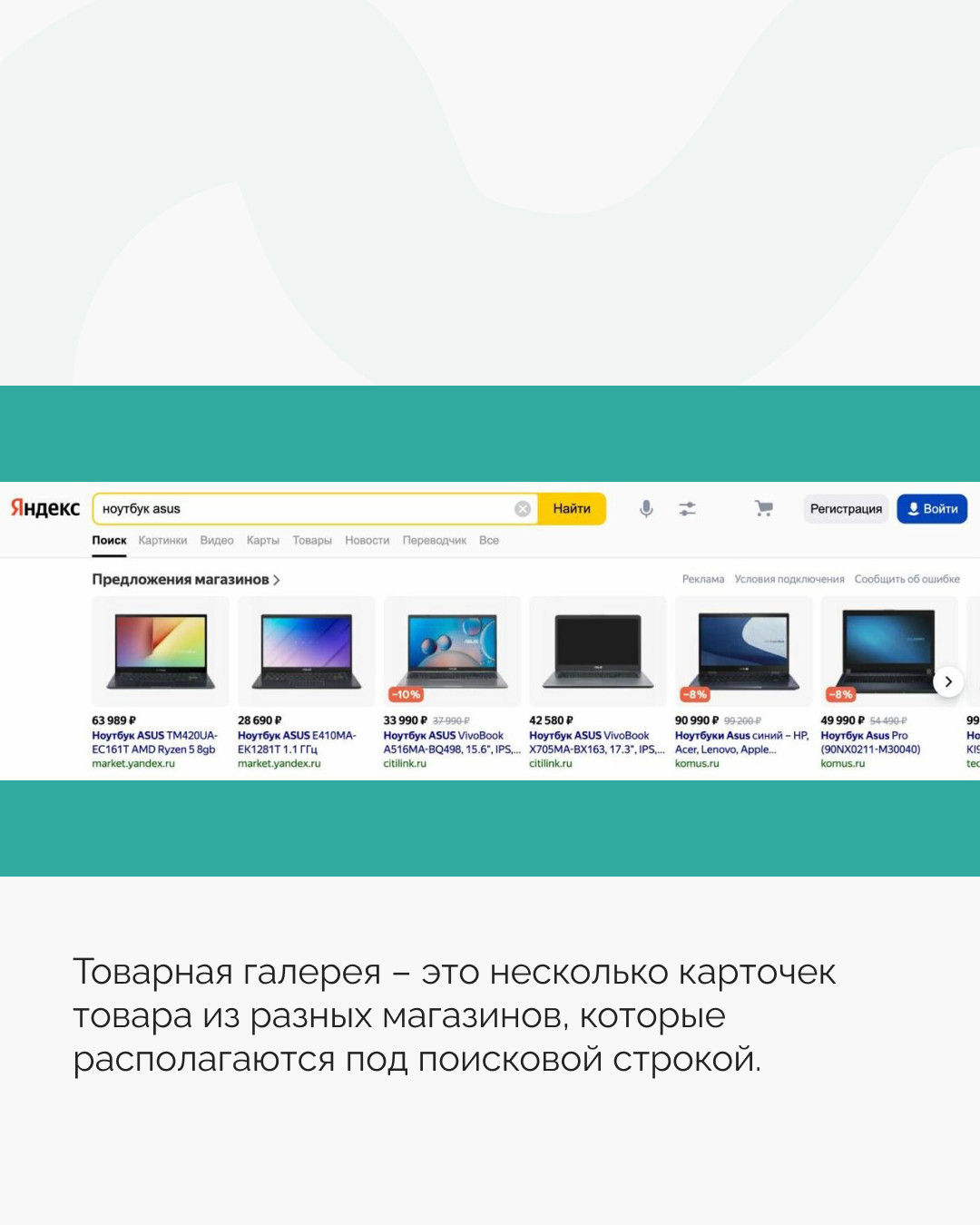Open the ASUS TM420UA laptop image
Viewport: 980px width, 1225px height.
[161, 651]
